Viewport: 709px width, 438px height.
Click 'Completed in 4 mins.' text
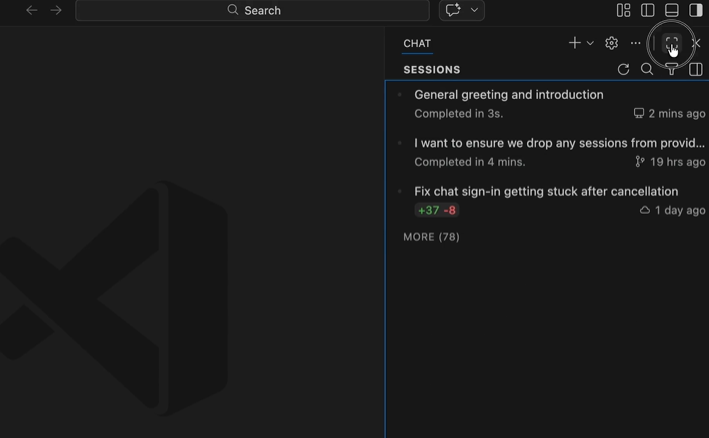click(470, 162)
